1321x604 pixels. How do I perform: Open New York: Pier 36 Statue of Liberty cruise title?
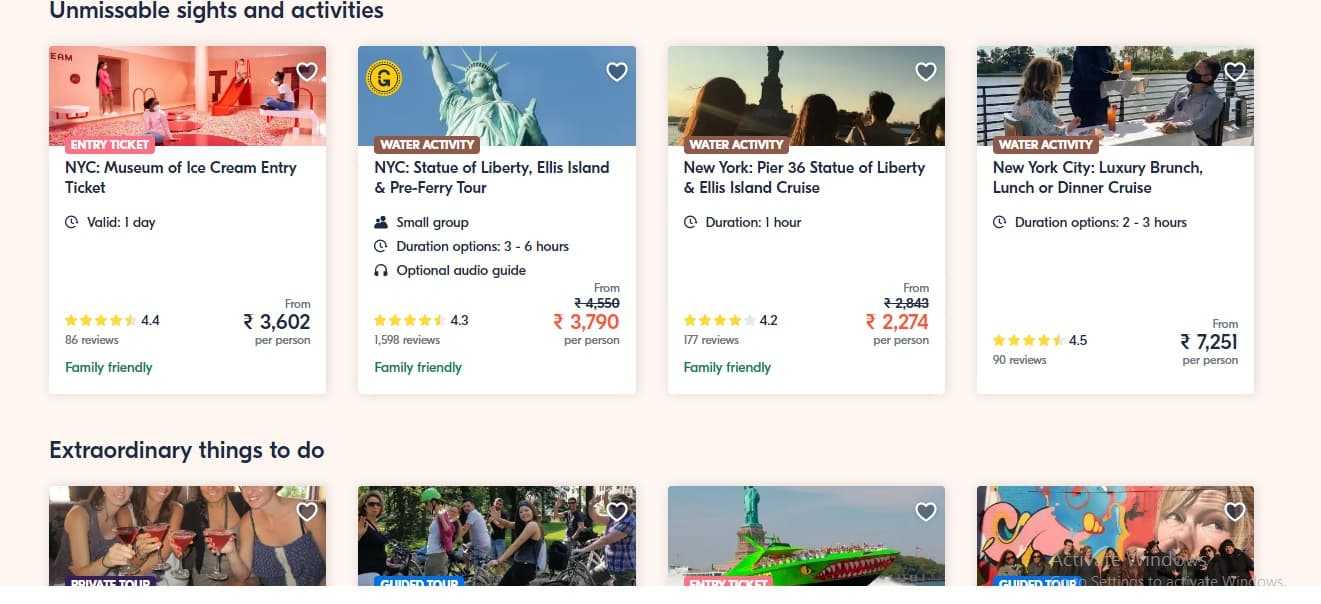click(x=804, y=177)
